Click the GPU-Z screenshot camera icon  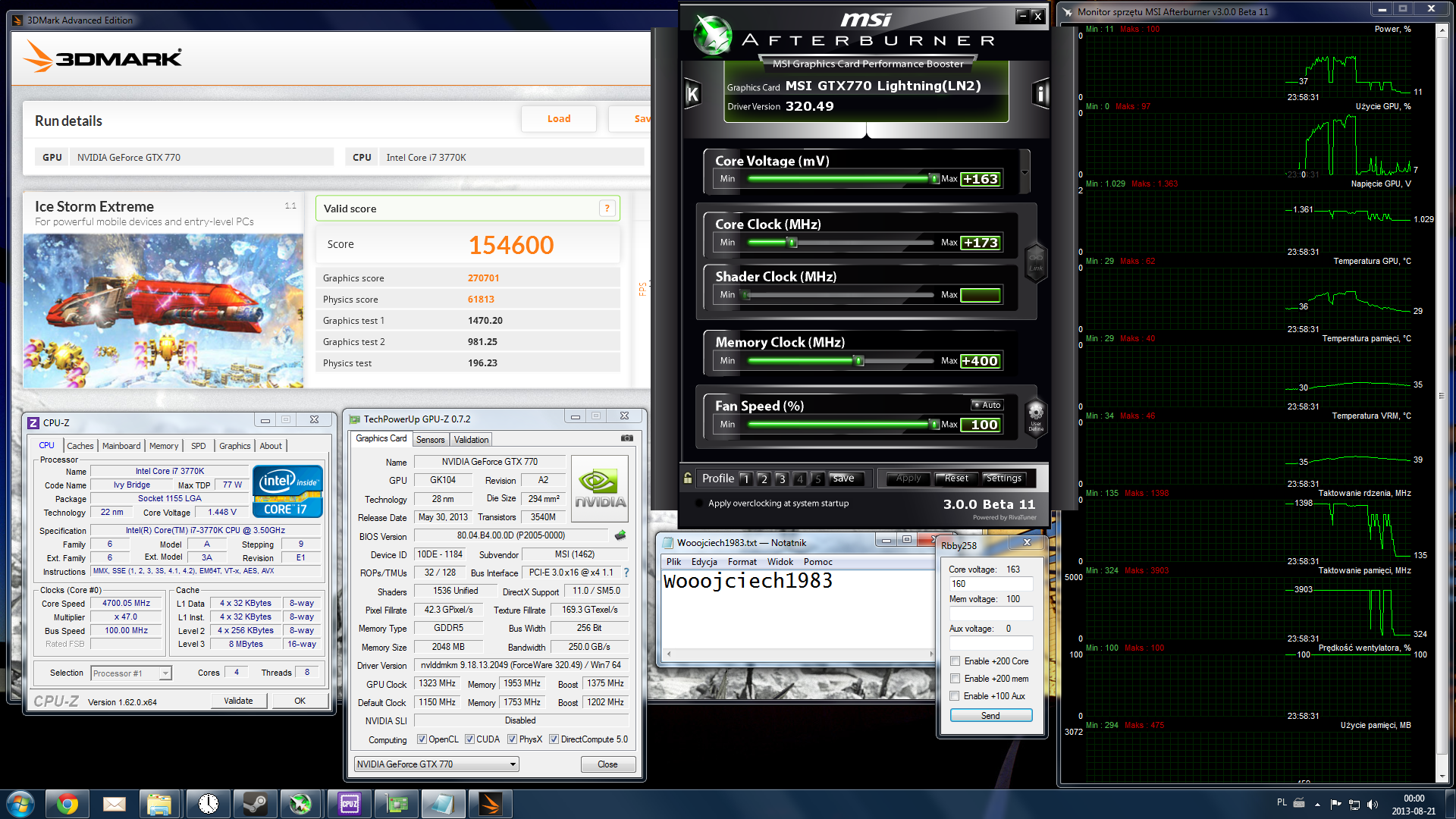coord(627,438)
